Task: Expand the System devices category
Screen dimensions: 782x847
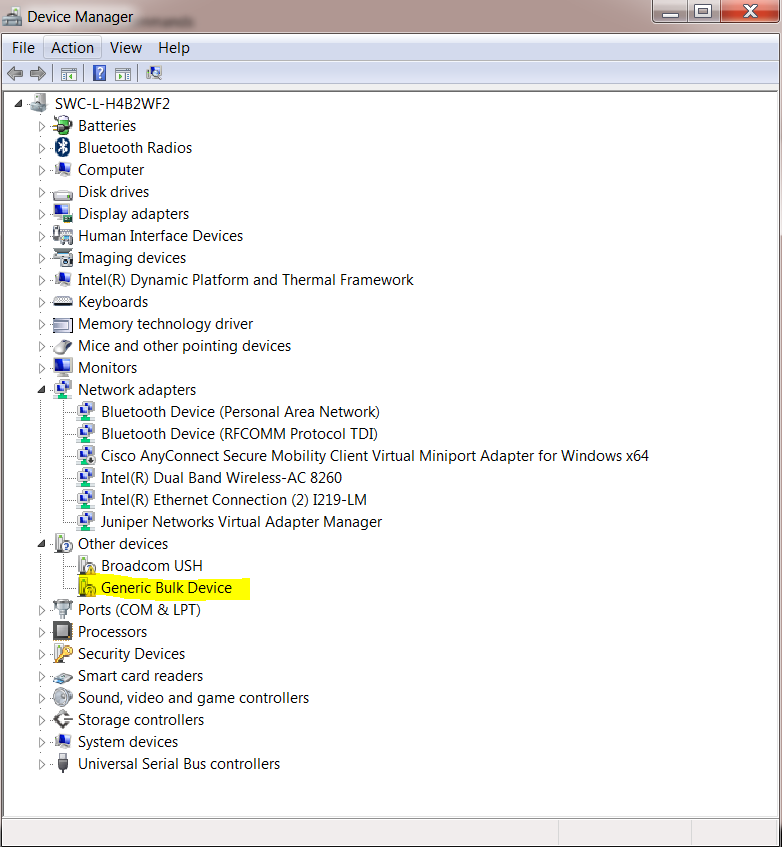Action: pos(42,742)
